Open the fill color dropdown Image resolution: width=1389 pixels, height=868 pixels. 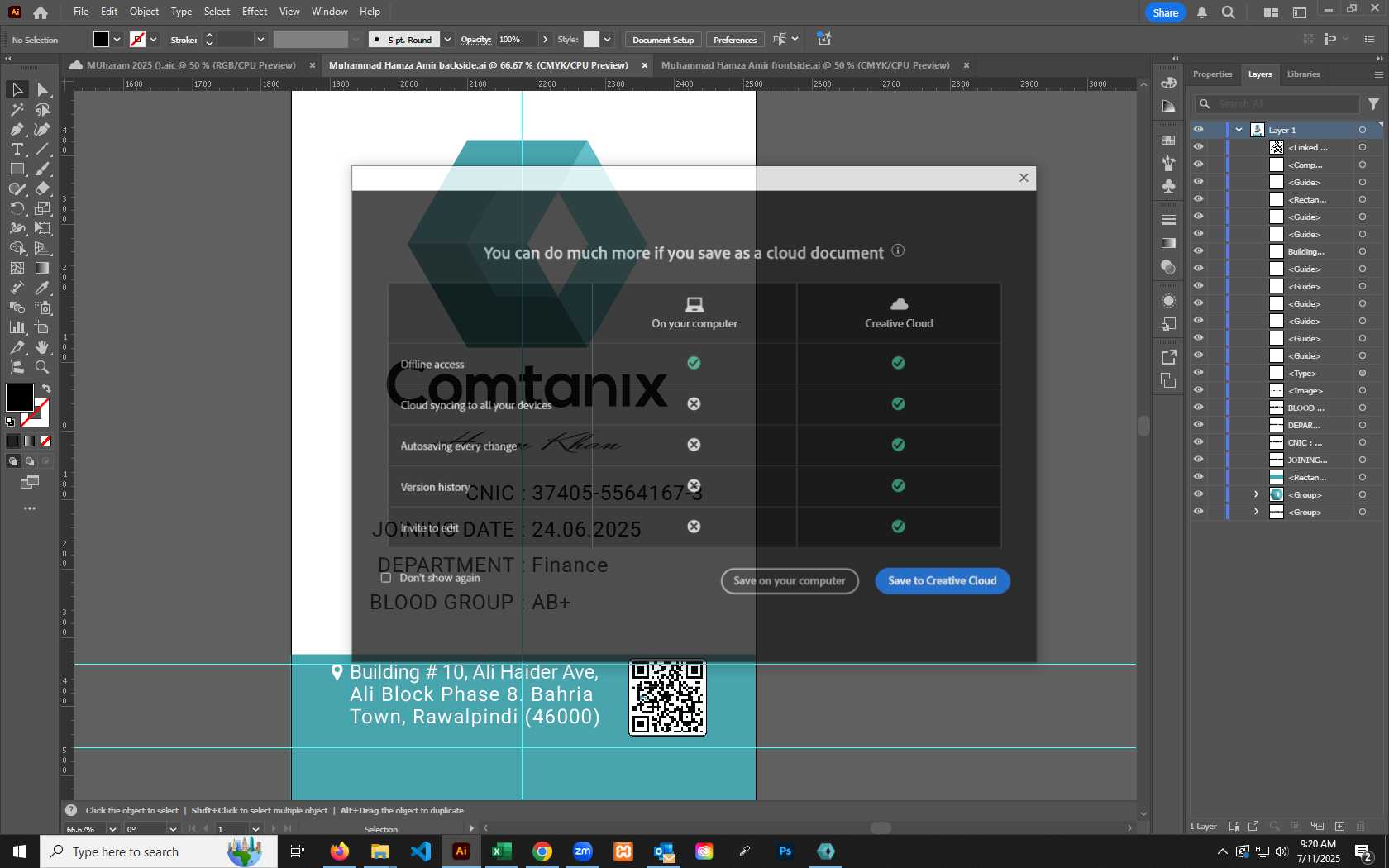(117, 39)
